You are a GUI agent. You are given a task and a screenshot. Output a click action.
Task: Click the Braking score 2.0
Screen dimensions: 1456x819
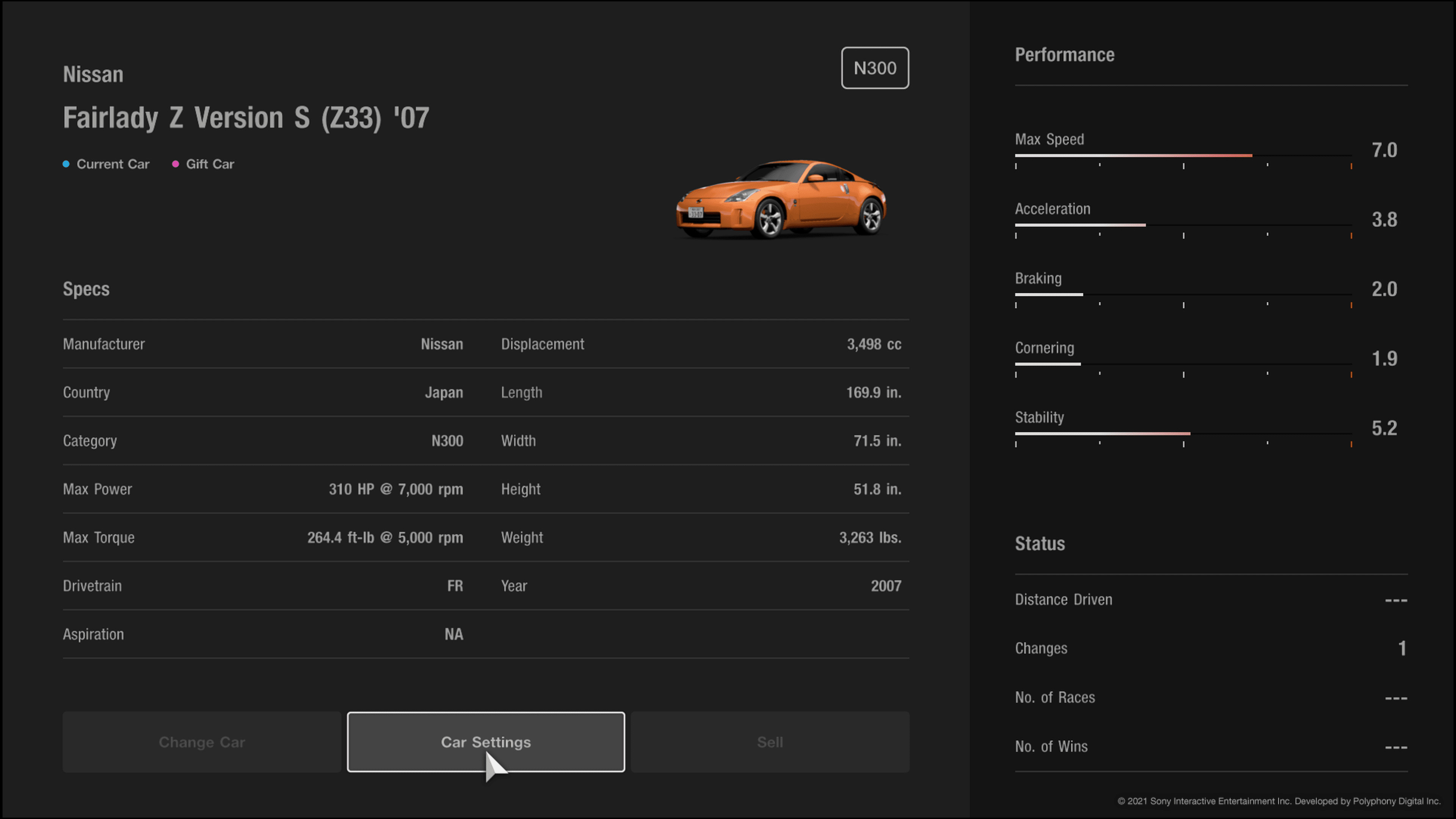pos(1384,289)
